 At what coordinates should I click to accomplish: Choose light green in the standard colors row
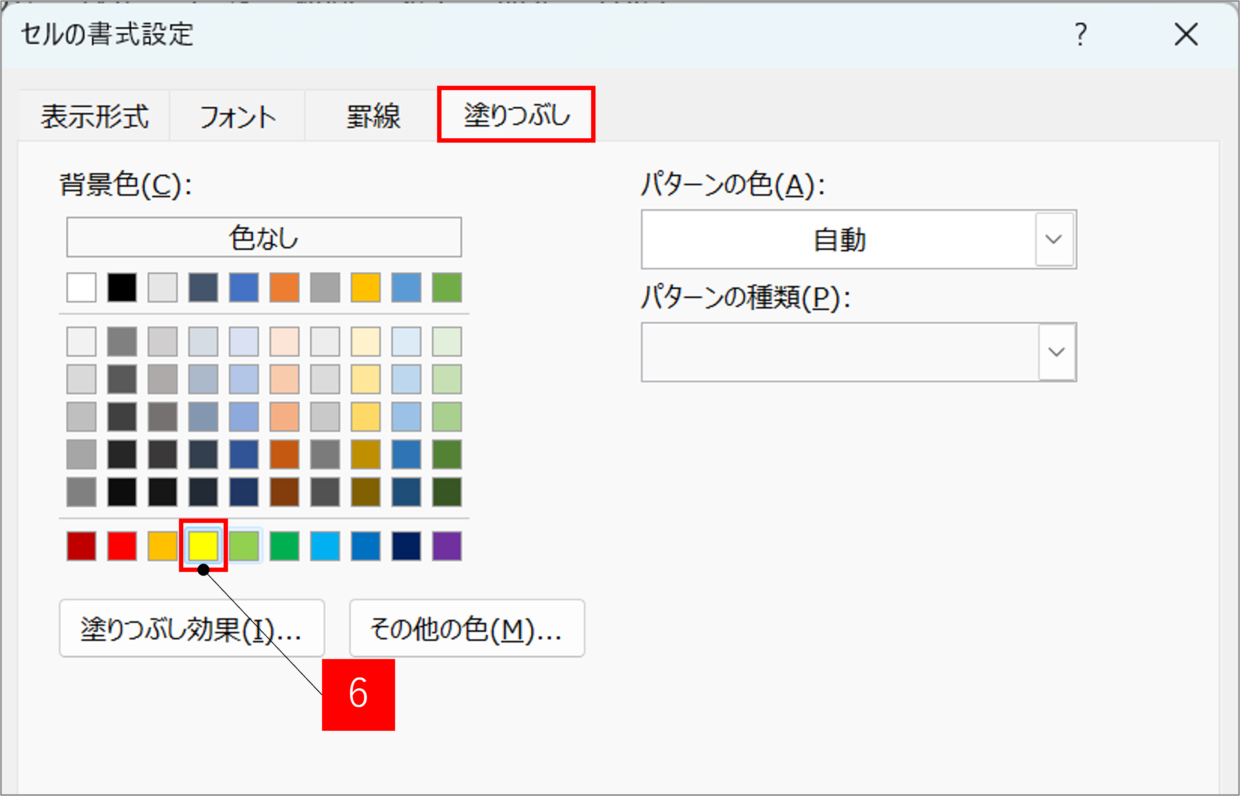[x=244, y=546]
